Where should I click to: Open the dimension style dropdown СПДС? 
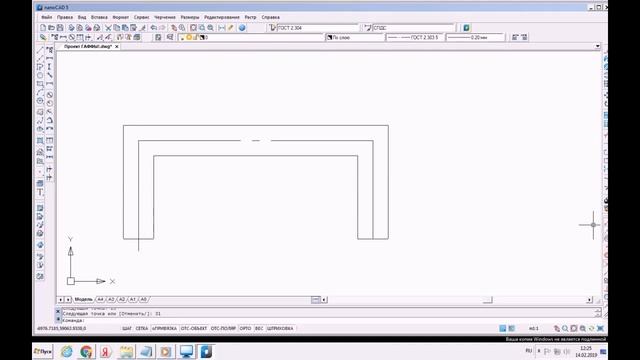413,28
